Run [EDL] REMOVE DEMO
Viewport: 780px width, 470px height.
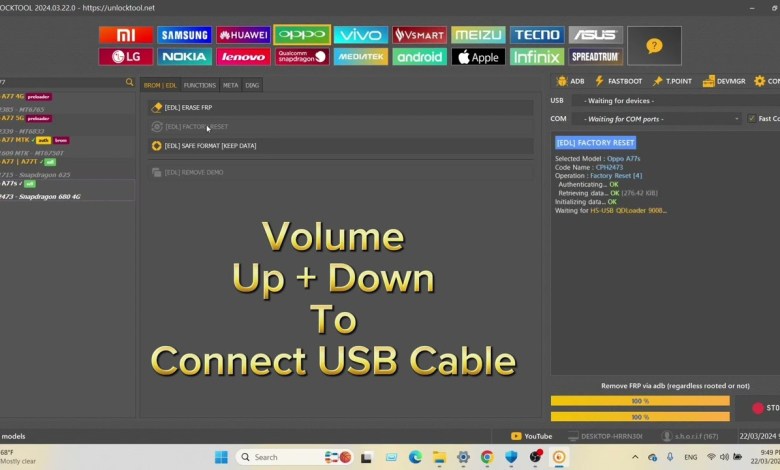341,172
